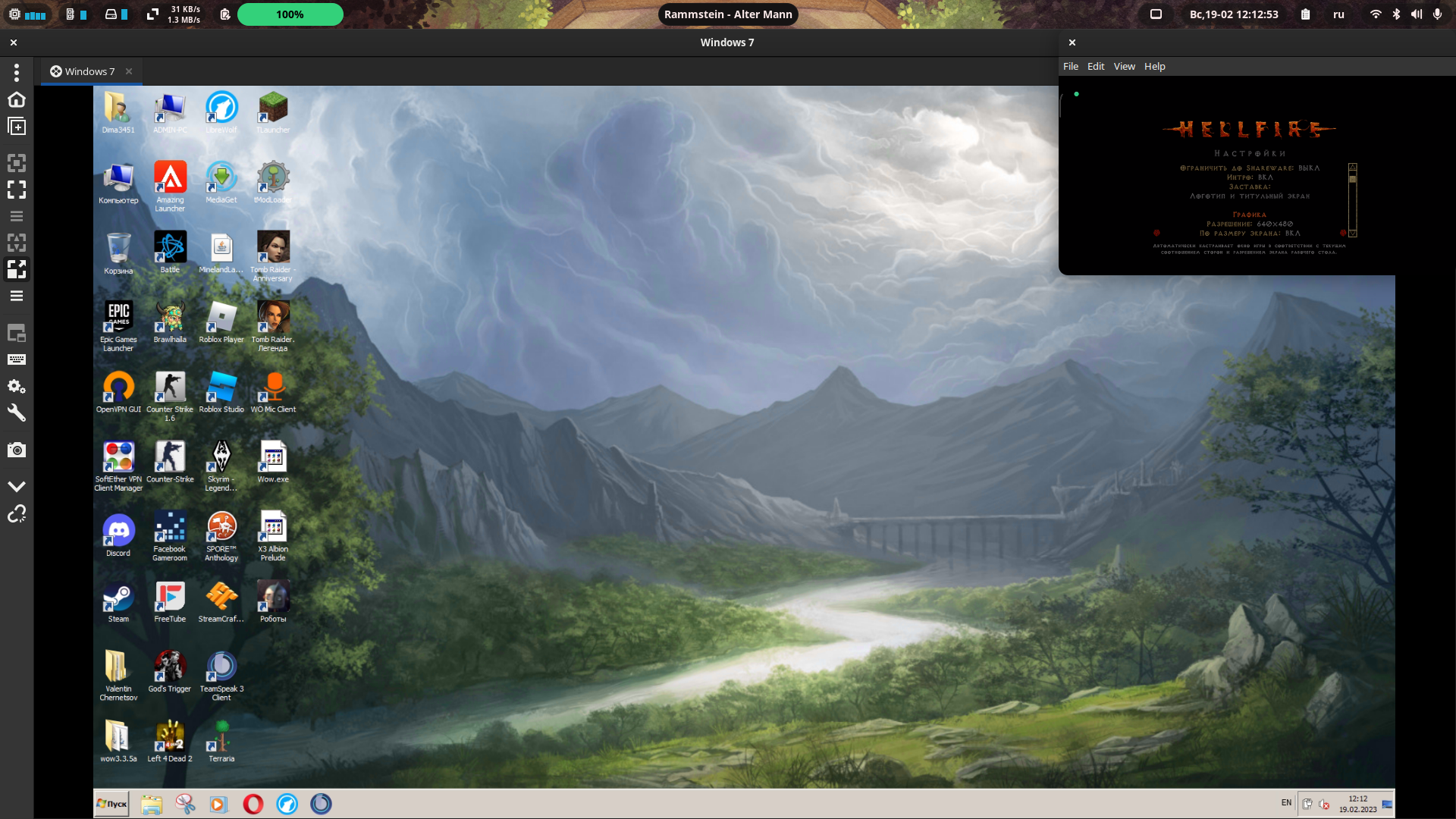Screen dimensions: 1456x819
Task: Select the OpenVPN GUI desktop icon
Action: coord(118,392)
